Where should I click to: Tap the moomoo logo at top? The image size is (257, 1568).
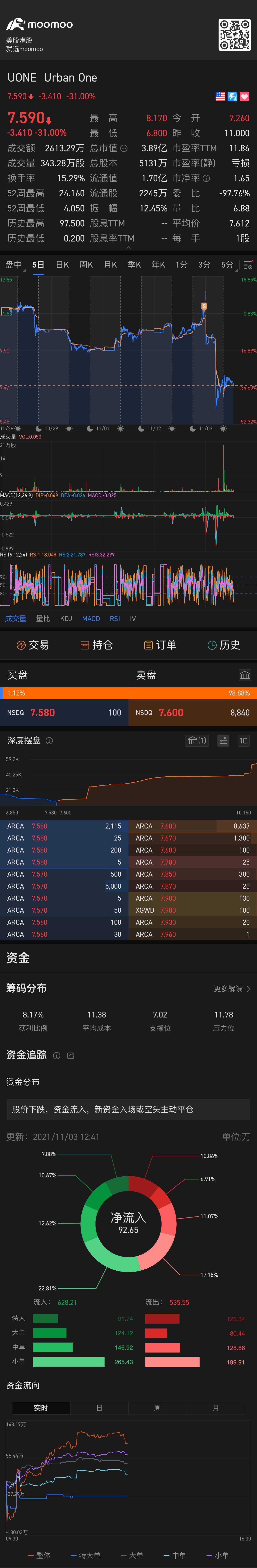click(x=39, y=24)
